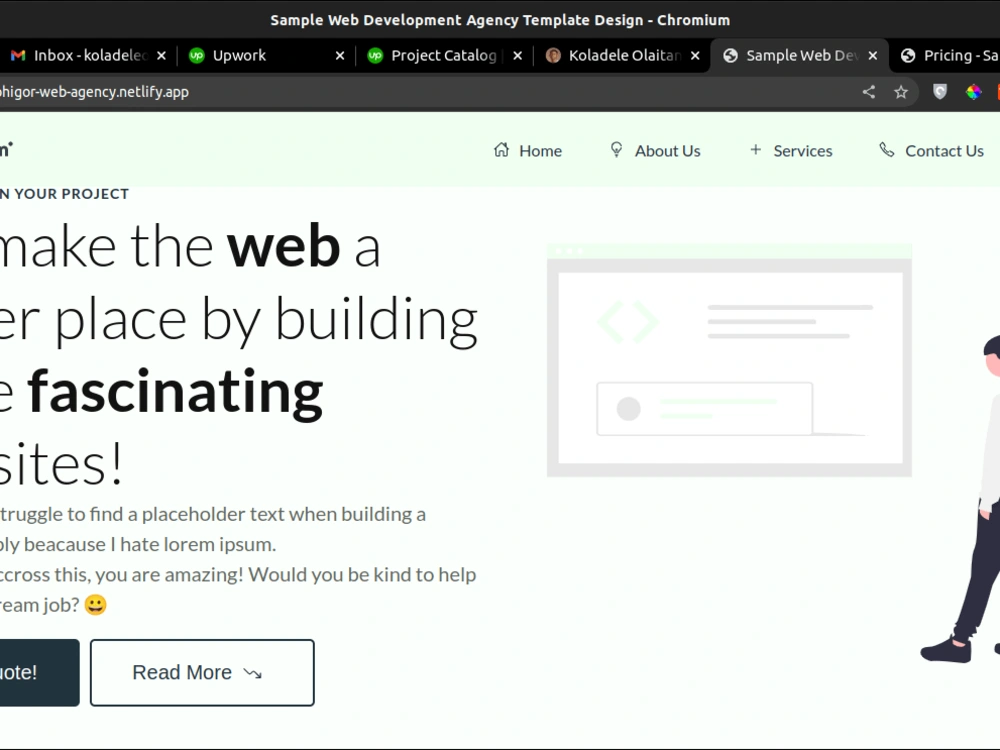Select the Sample Web Dev tab
The height and width of the screenshot is (750, 1000).
pyautogui.click(x=800, y=55)
